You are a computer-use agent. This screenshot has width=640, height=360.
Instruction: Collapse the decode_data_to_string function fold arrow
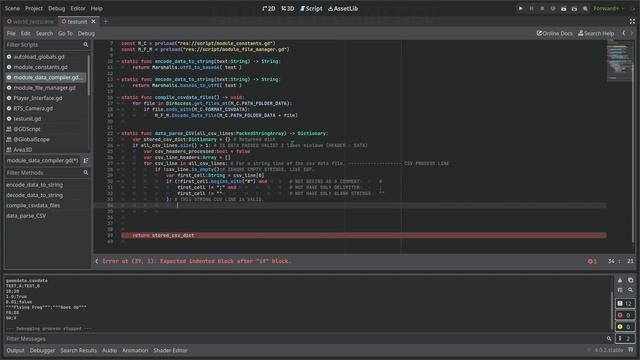pos(118,80)
